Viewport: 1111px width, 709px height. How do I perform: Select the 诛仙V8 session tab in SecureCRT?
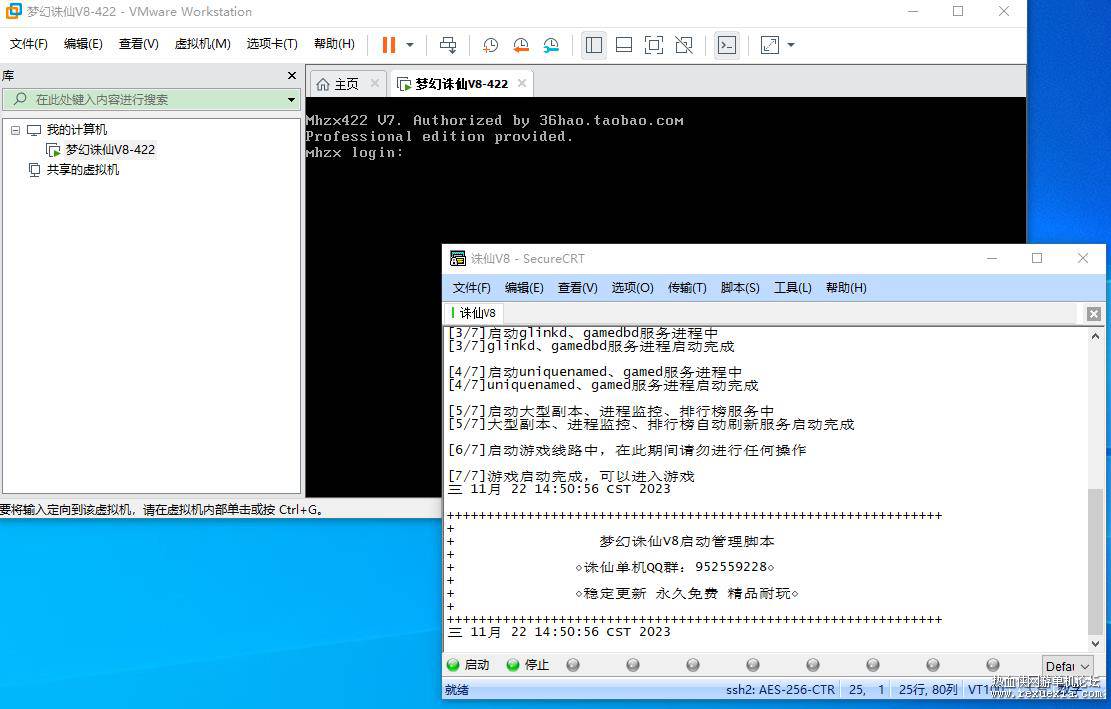click(x=474, y=313)
